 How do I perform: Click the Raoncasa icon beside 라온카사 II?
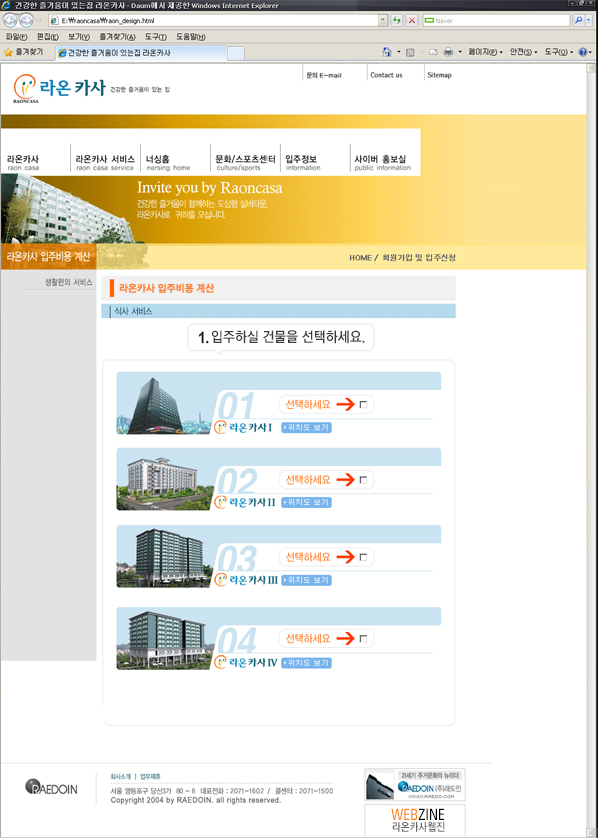point(220,502)
